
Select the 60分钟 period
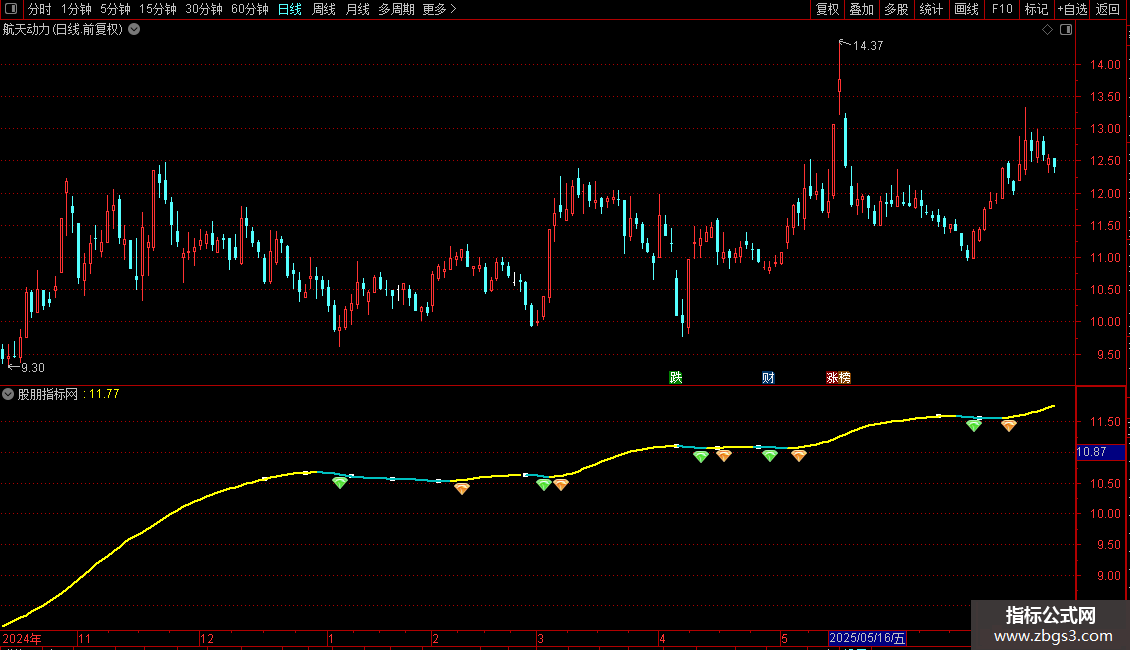point(249,9)
